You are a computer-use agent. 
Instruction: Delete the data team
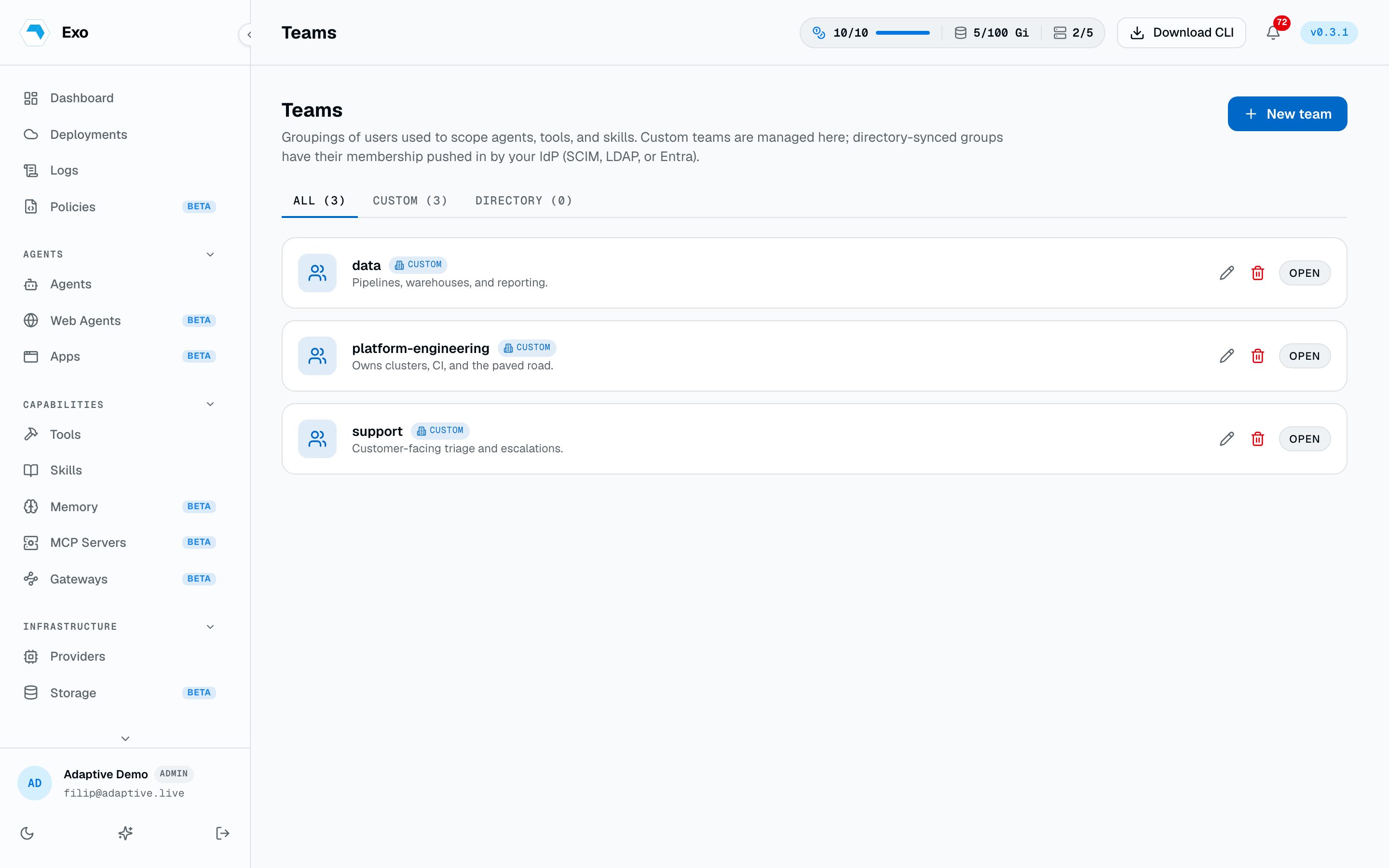tap(1257, 273)
